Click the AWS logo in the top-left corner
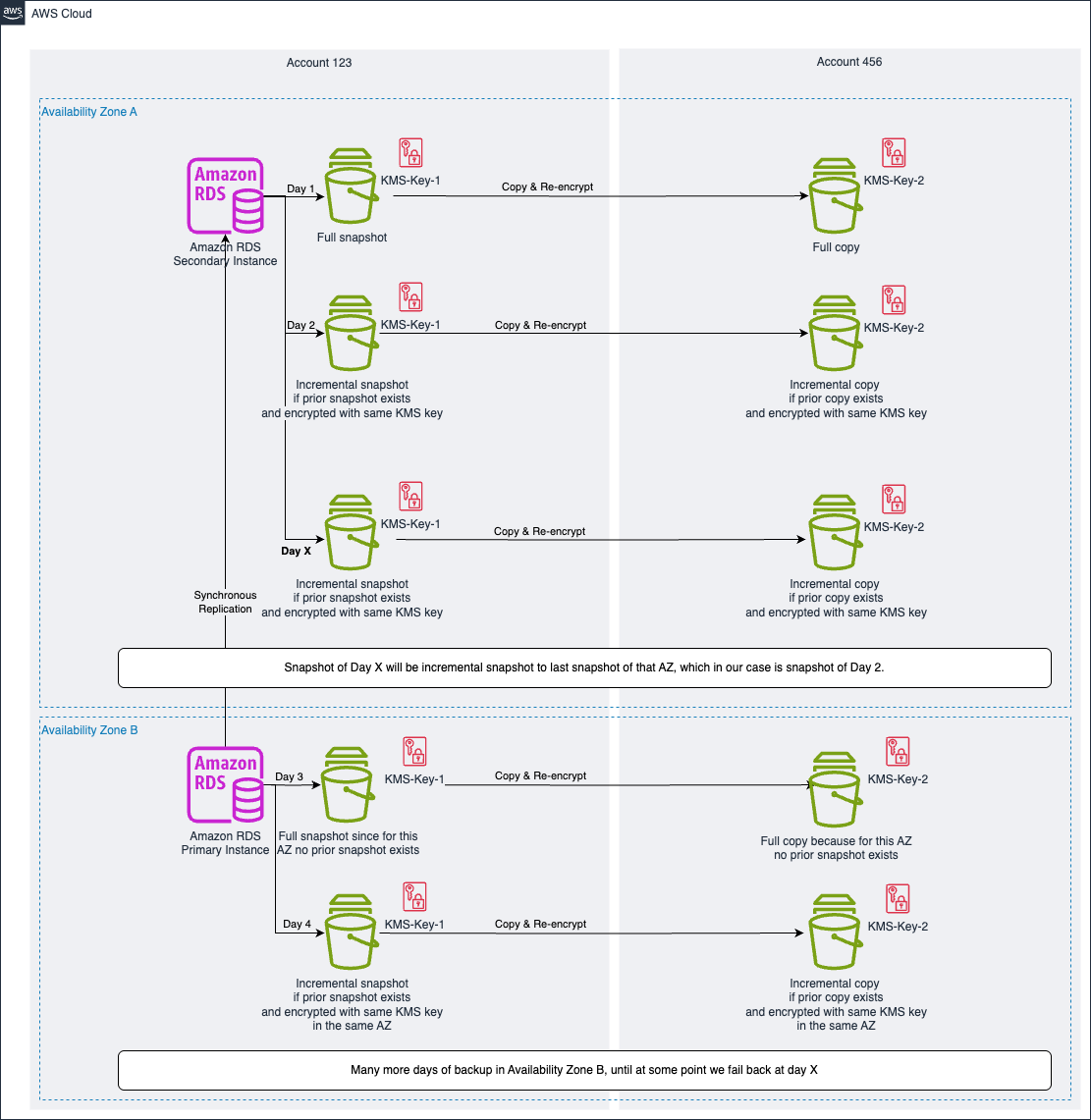This screenshot has width=1091, height=1120. (x=13, y=13)
